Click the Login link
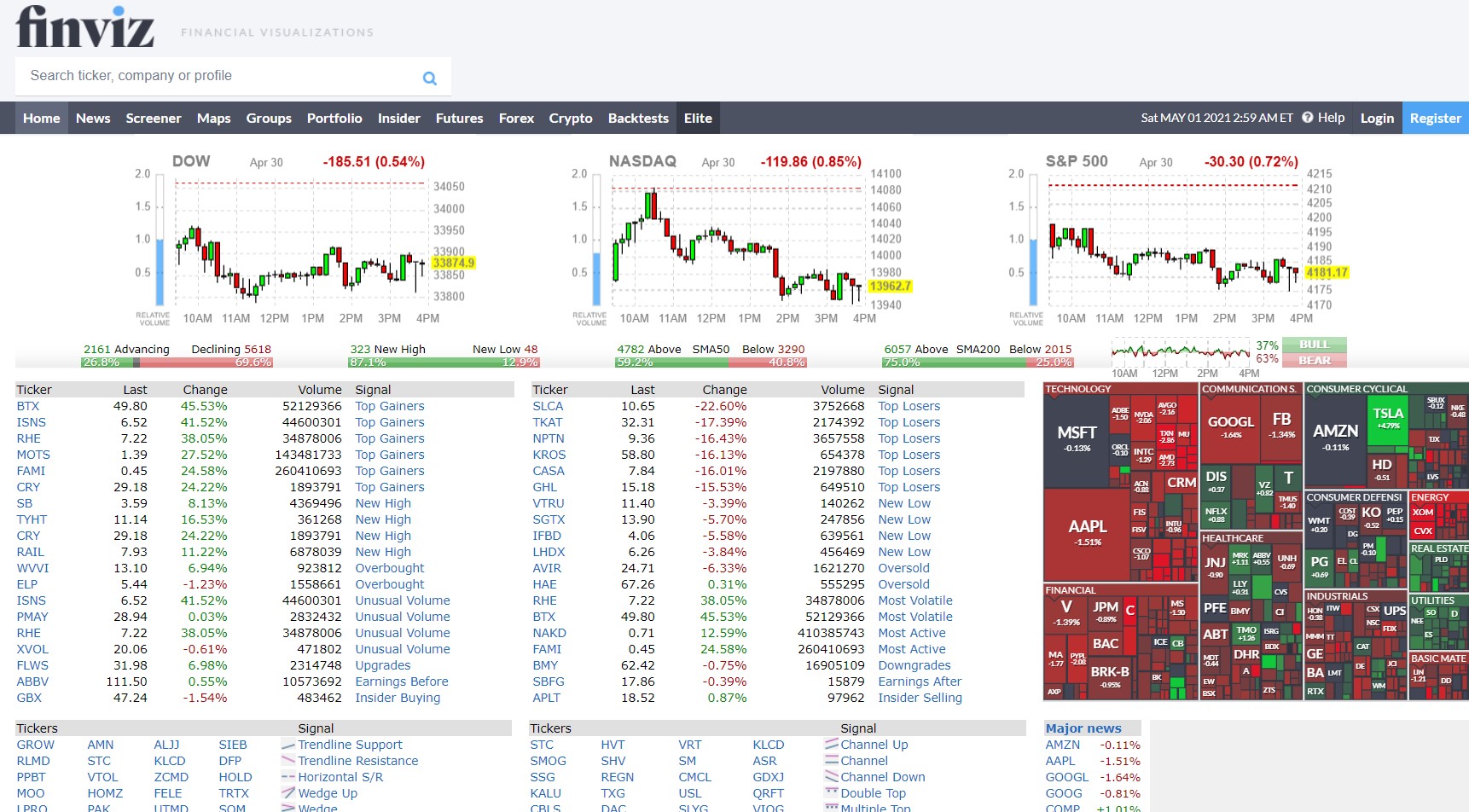This screenshot has height=812, width=1469. pos(1377,118)
